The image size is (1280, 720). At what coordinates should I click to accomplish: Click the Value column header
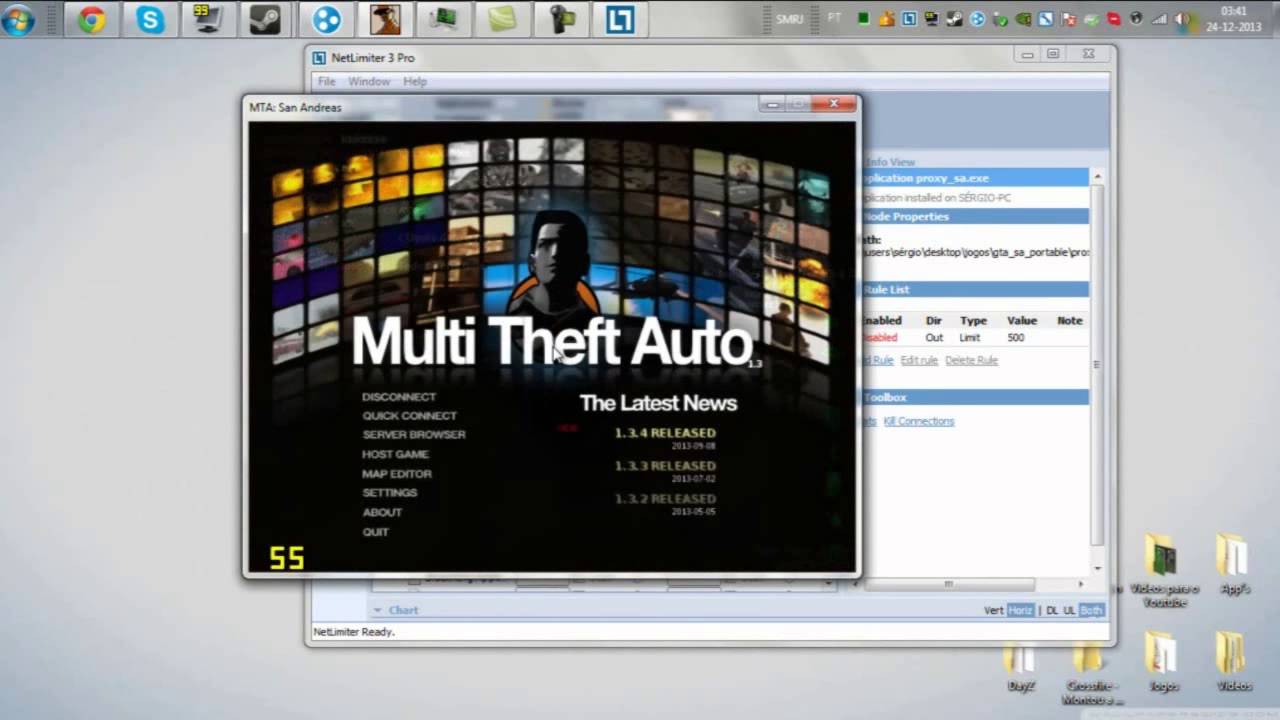point(1021,321)
